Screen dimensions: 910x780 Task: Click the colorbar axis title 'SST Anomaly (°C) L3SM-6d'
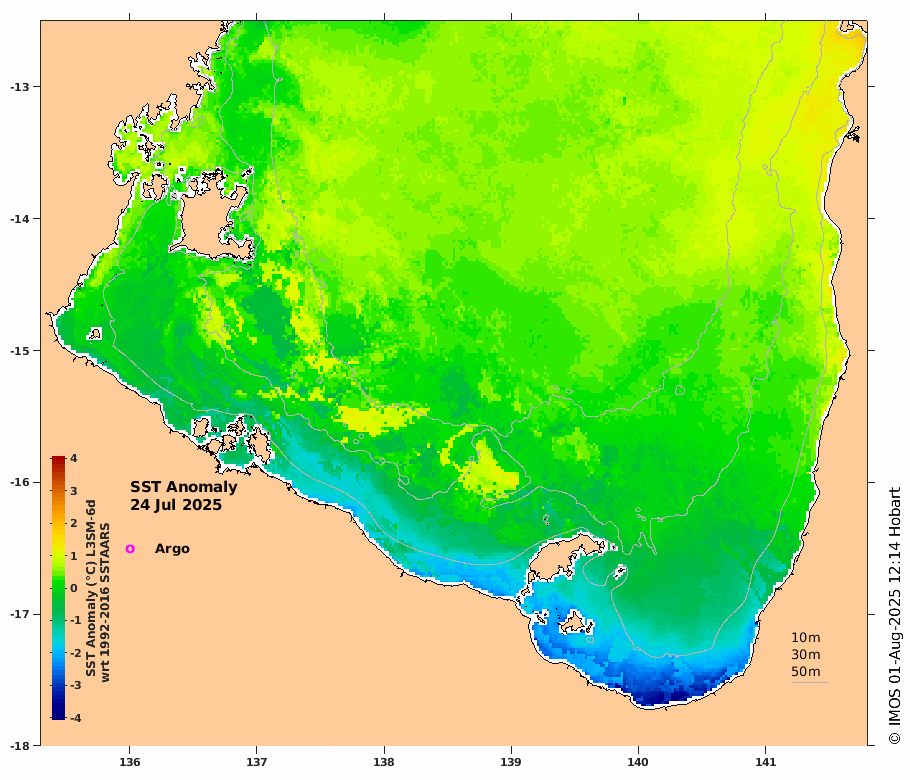91,588
